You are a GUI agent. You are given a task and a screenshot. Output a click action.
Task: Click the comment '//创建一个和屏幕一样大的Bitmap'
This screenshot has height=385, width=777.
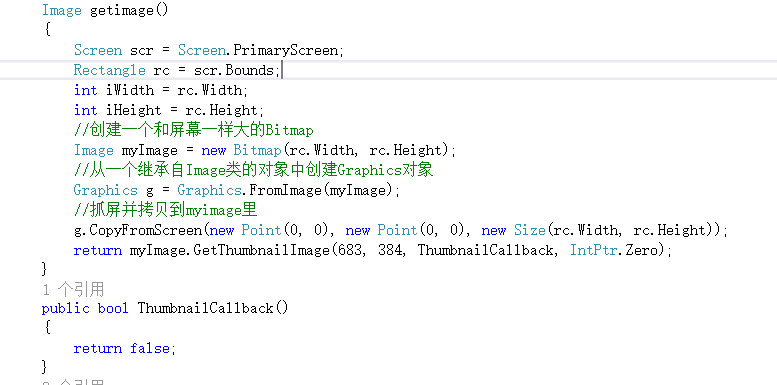coord(194,130)
